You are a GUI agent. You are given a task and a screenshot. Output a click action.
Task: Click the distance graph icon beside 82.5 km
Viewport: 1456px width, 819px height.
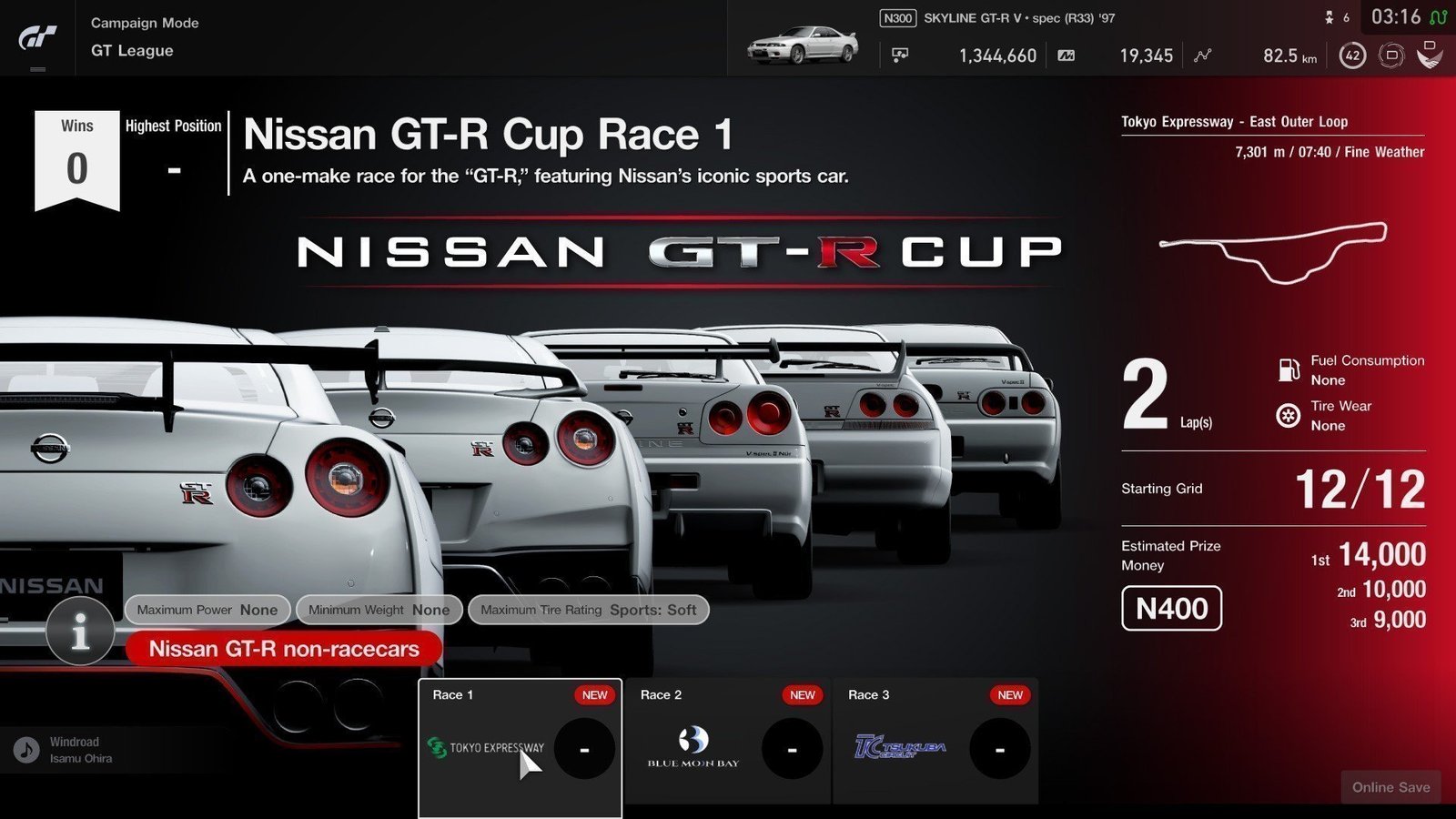pos(1203,56)
